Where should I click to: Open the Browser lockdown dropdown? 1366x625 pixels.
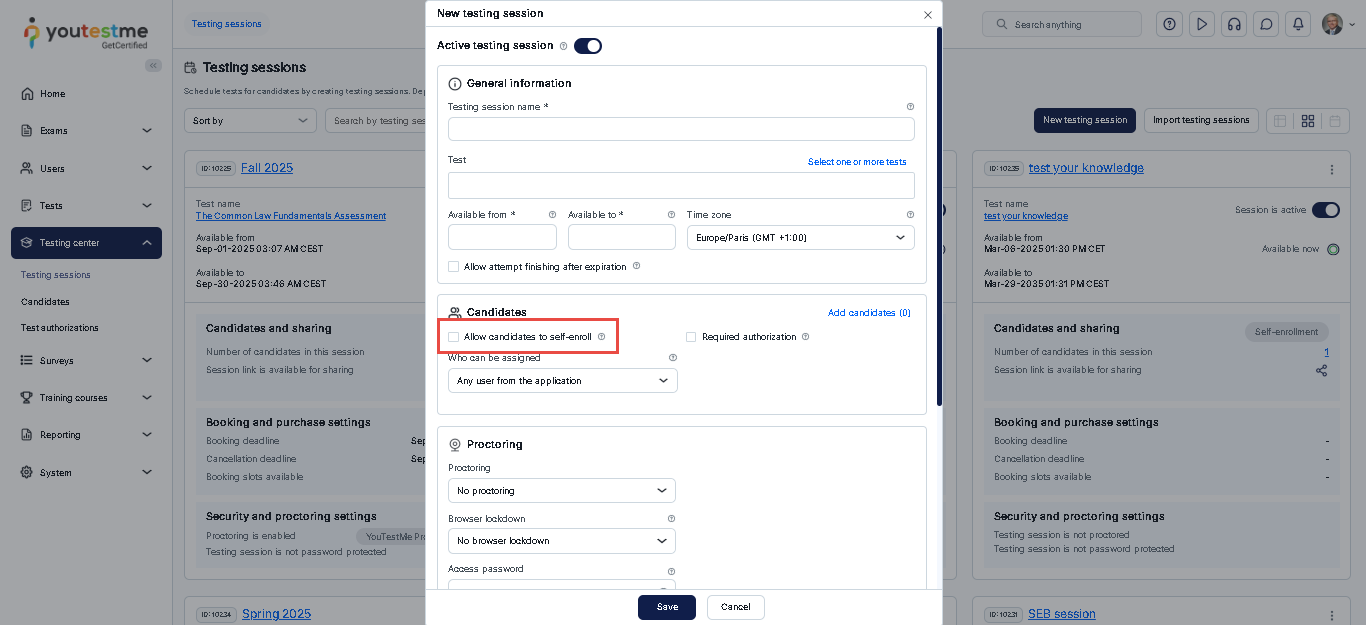(561, 541)
